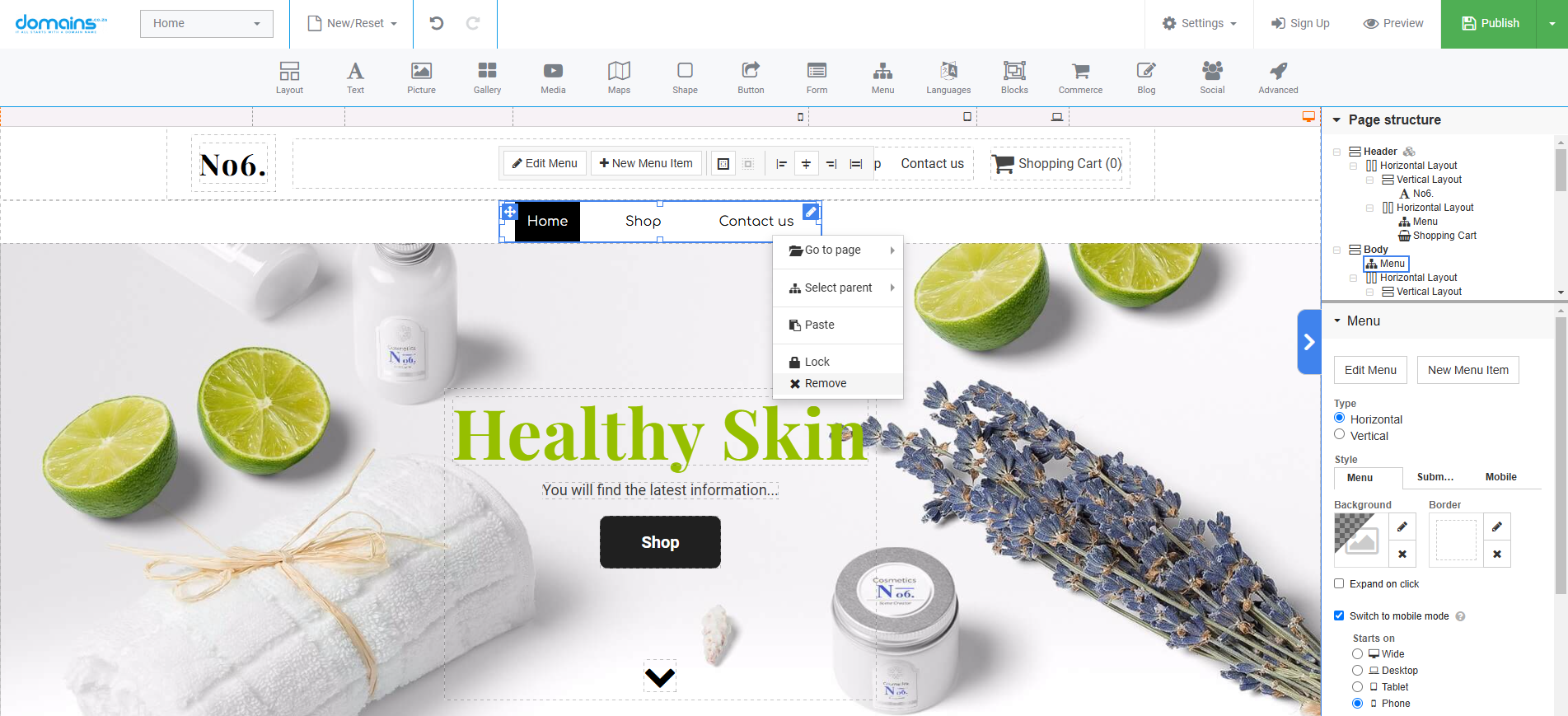This screenshot has height=716, width=1568.
Task: Collapse the Page structure panel
Action: point(1336,119)
